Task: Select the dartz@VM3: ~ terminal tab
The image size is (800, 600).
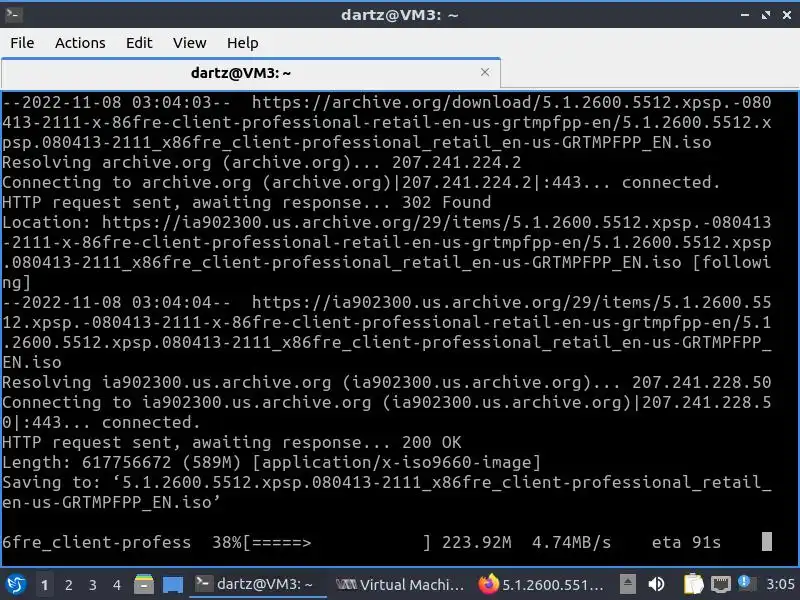Action: pyautogui.click(x=250, y=73)
